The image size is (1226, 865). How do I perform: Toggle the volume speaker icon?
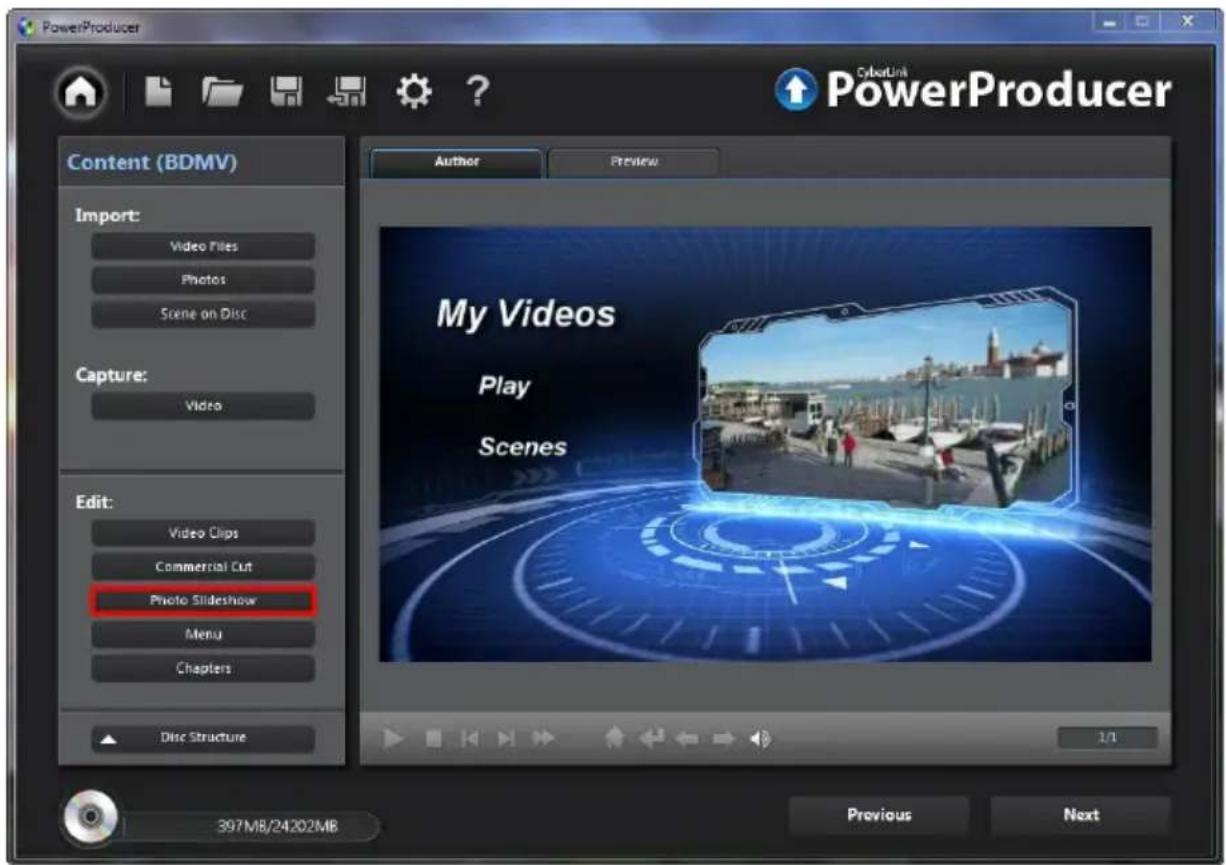click(762, 739)
